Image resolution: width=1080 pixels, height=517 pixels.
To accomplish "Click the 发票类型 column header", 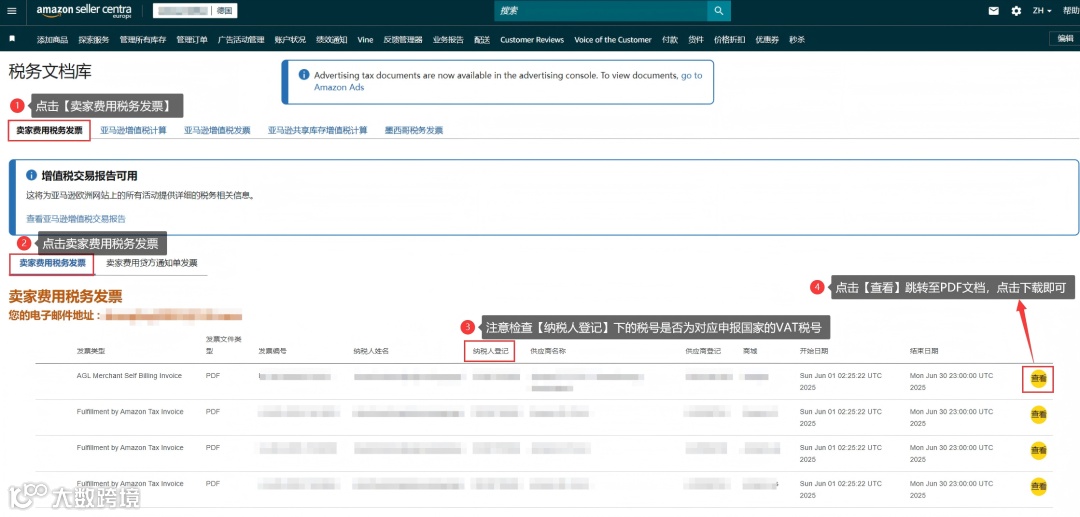I will (90, 351).
